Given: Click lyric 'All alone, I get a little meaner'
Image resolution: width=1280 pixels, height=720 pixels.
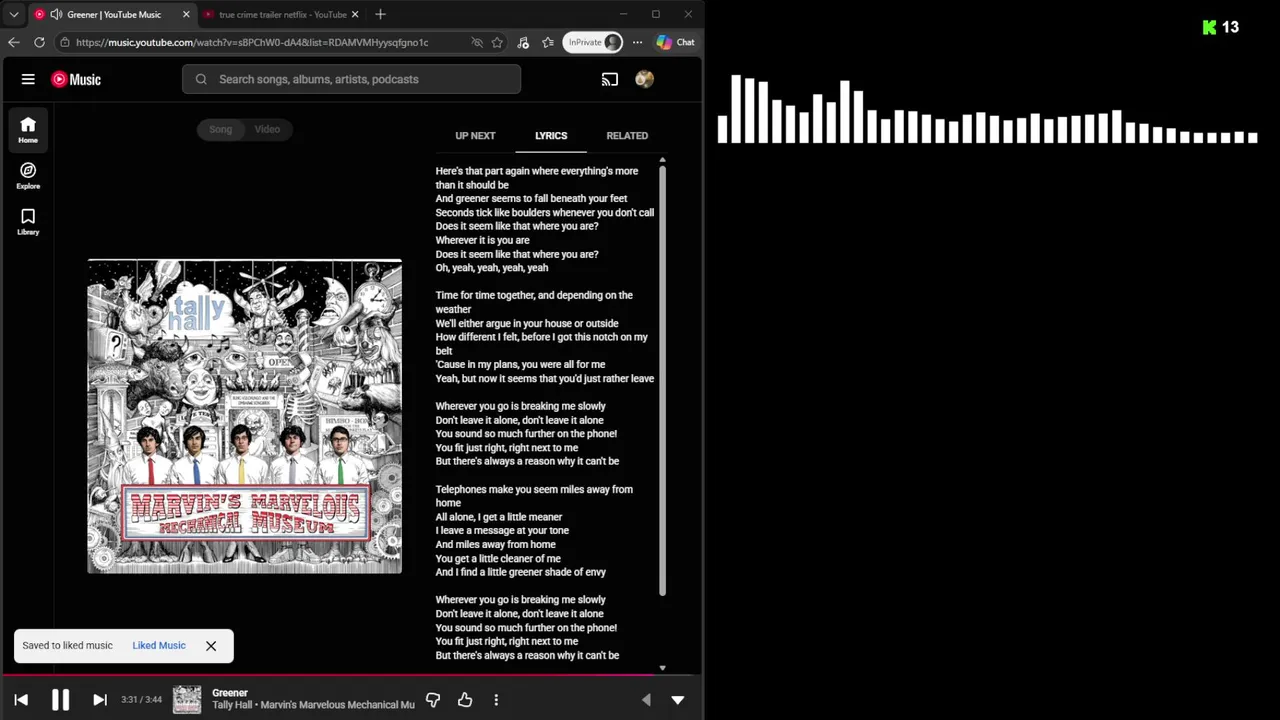Looking at the screenshot, I should (x=499, y=517).
